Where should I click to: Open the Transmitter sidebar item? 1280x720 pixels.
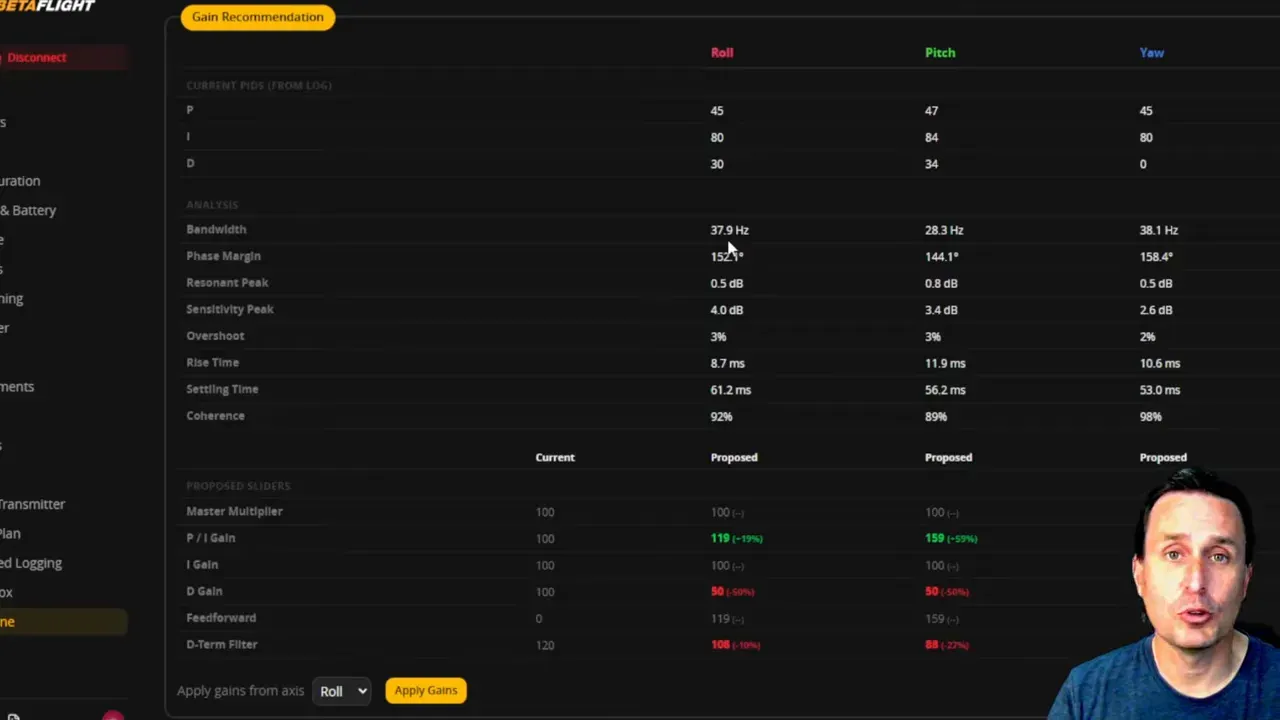click(33, 504)
